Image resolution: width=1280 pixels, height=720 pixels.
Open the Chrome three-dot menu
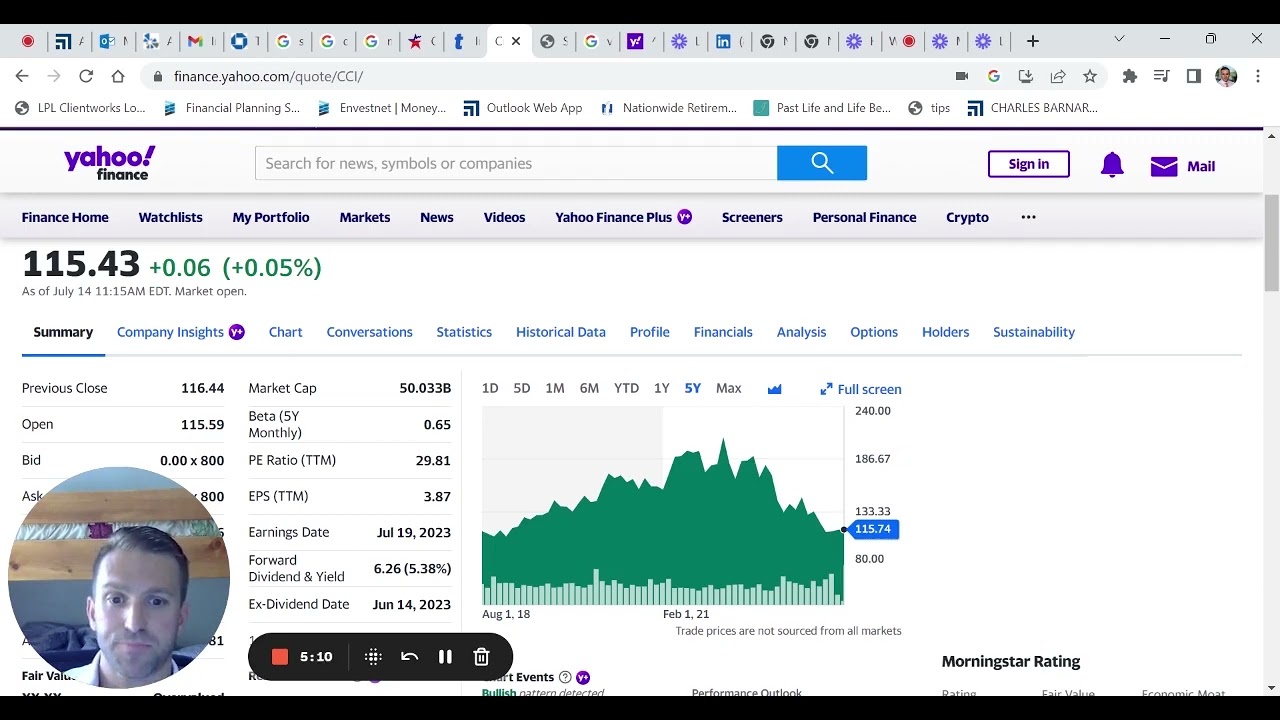click(1258, 76)
